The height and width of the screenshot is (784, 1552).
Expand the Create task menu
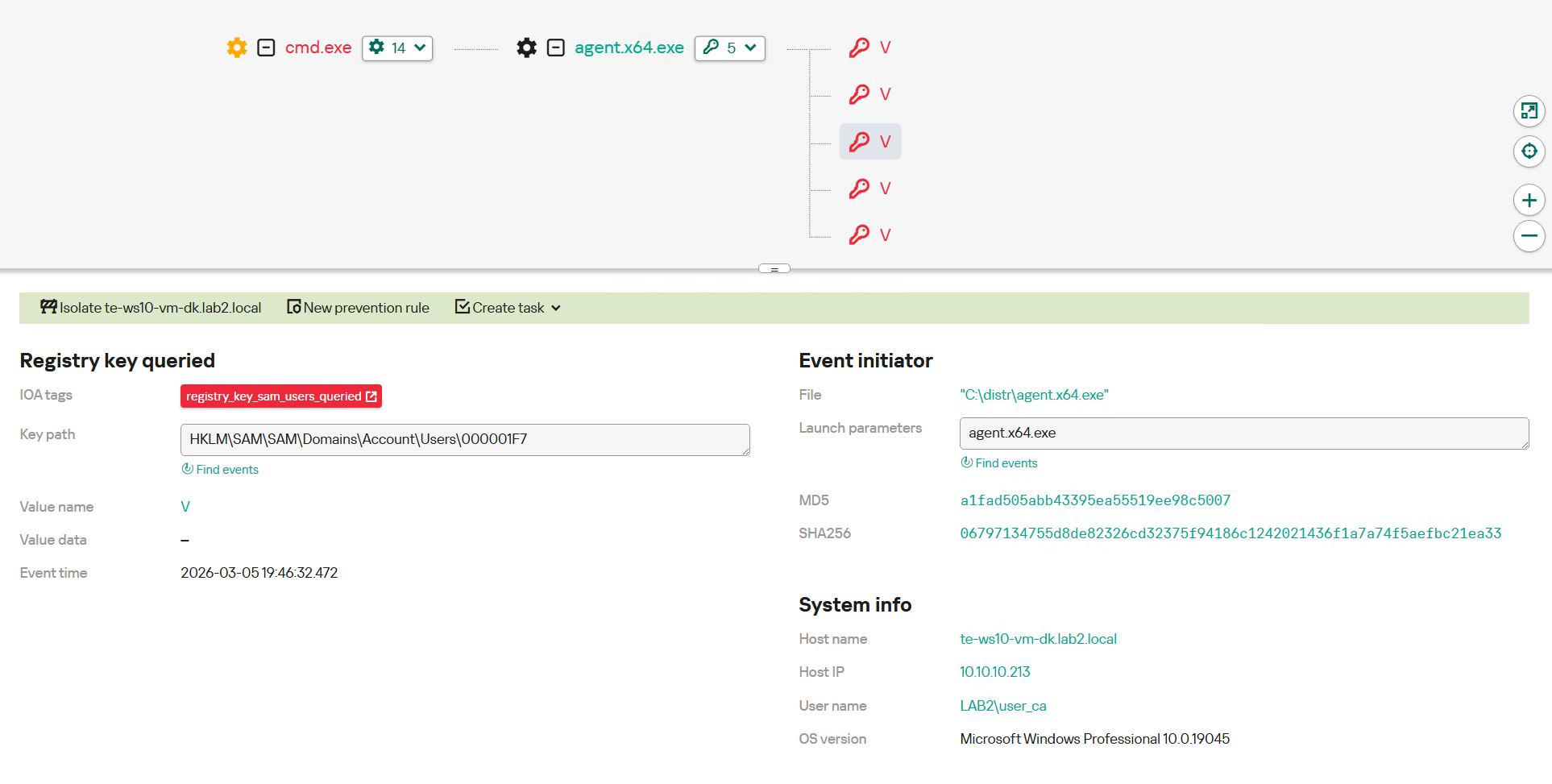pyautogui.click(x=508, y=308)
